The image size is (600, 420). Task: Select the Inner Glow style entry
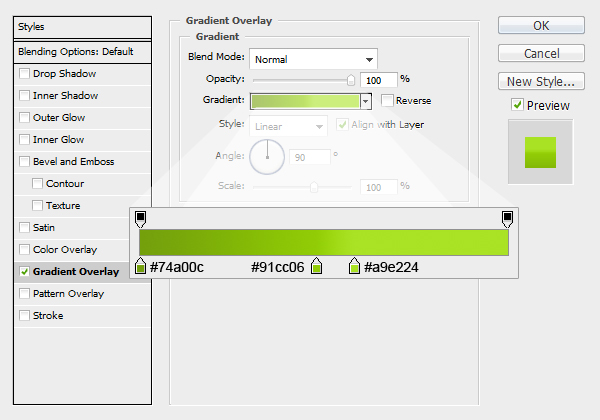pos(58,139)
